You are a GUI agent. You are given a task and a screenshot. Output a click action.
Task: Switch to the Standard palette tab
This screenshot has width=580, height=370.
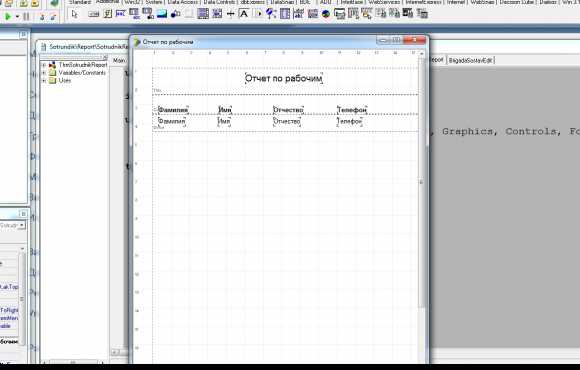80,2
